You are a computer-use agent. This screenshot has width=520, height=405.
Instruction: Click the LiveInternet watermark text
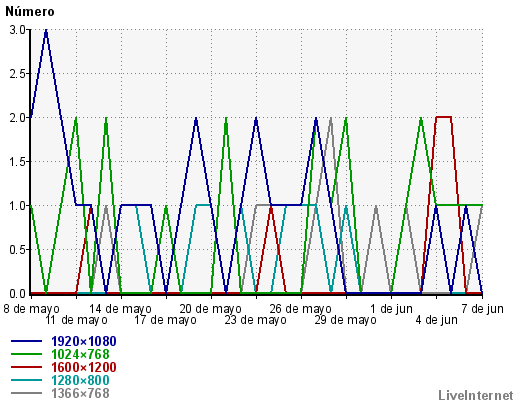476,396
